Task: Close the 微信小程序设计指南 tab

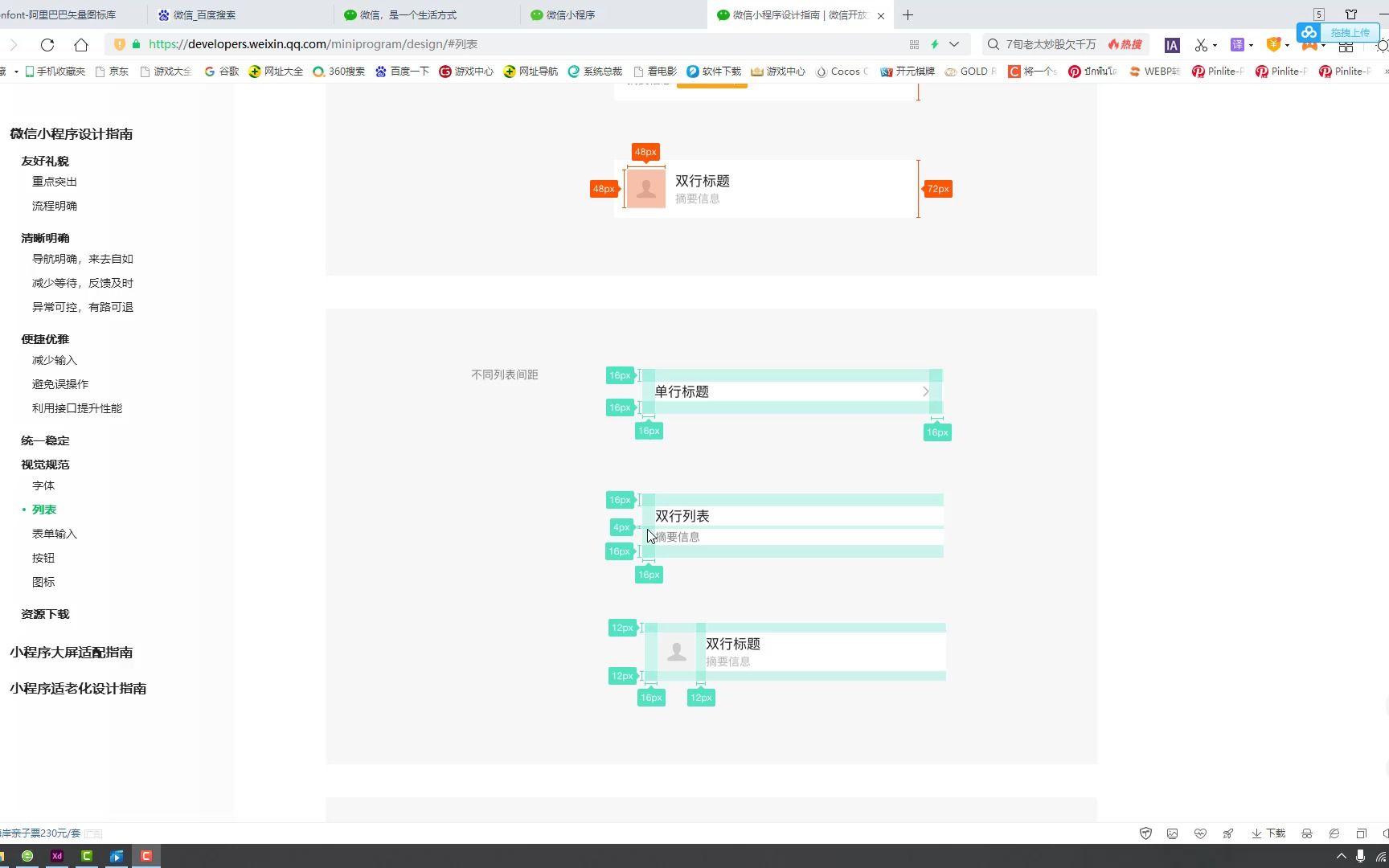Action: pos(881,15)
